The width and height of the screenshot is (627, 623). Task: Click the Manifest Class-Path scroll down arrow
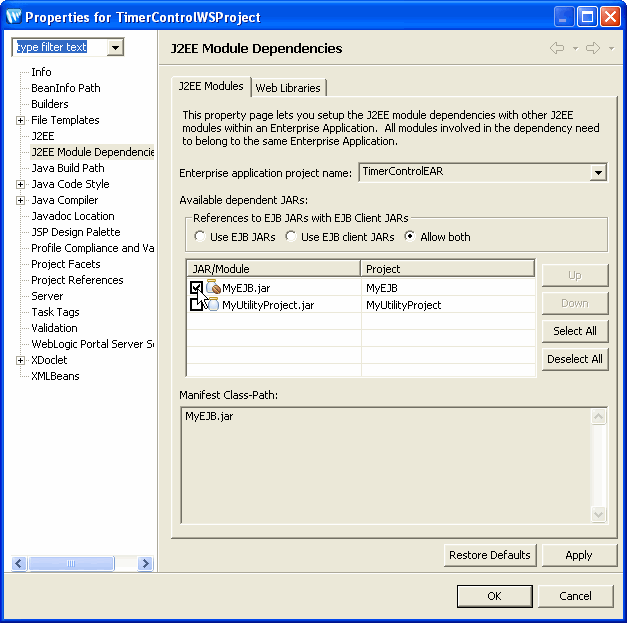point(598,514)
